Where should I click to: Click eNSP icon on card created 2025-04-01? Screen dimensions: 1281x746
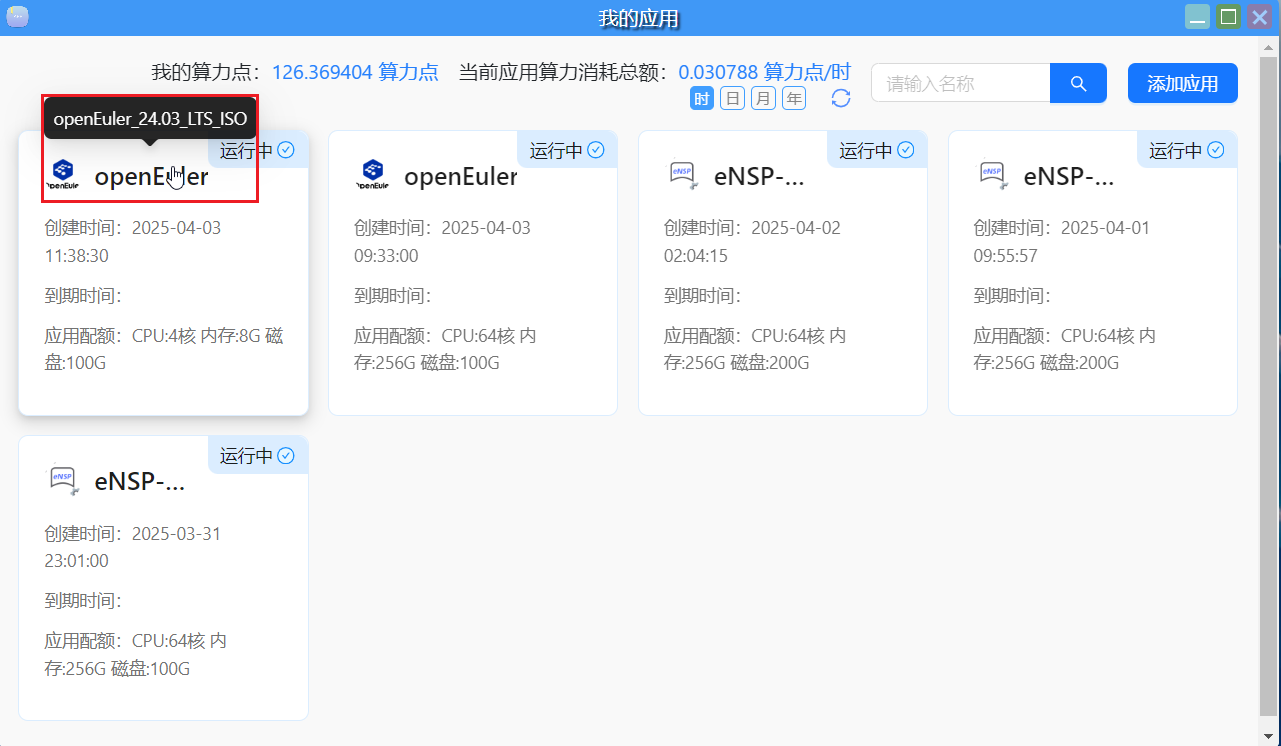993,175
